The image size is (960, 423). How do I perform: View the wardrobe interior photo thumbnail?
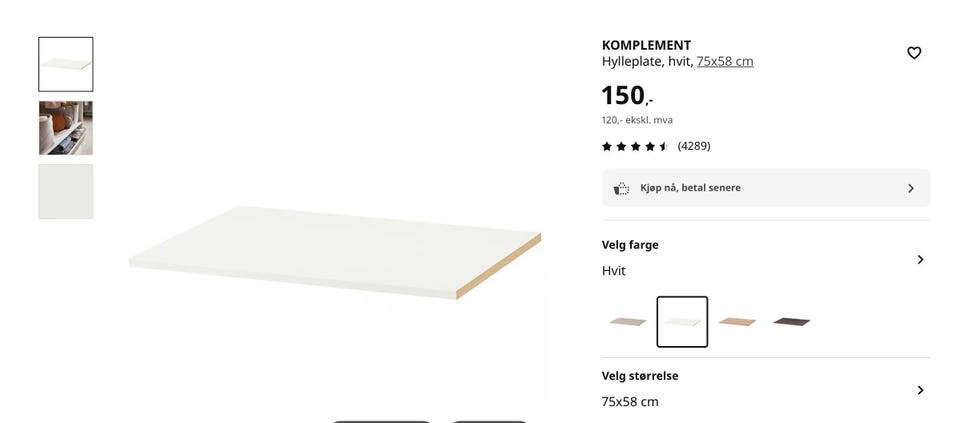[66, 128]
